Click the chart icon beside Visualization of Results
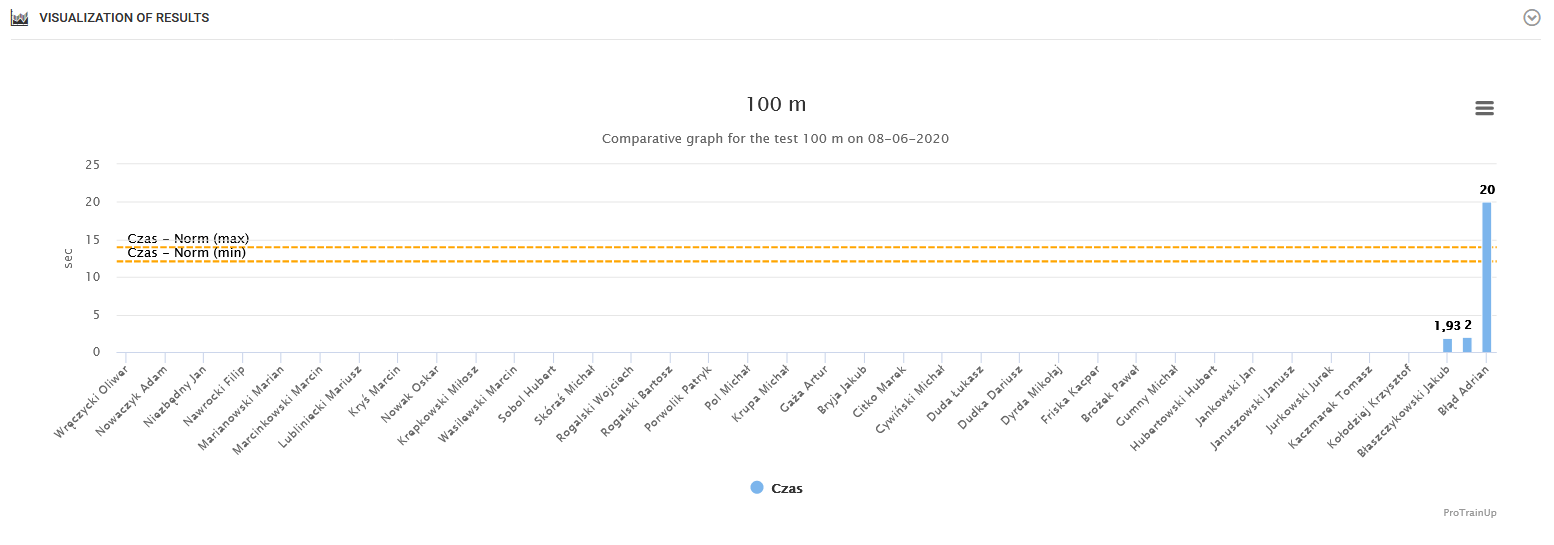 [19, 18]
